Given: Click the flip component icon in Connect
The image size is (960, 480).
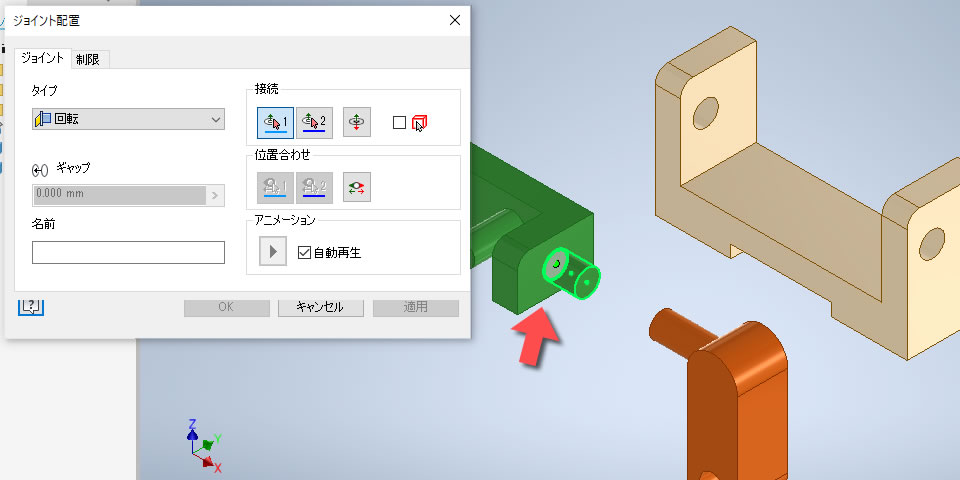Looking at the screenshot, I should tap(357, 122).
